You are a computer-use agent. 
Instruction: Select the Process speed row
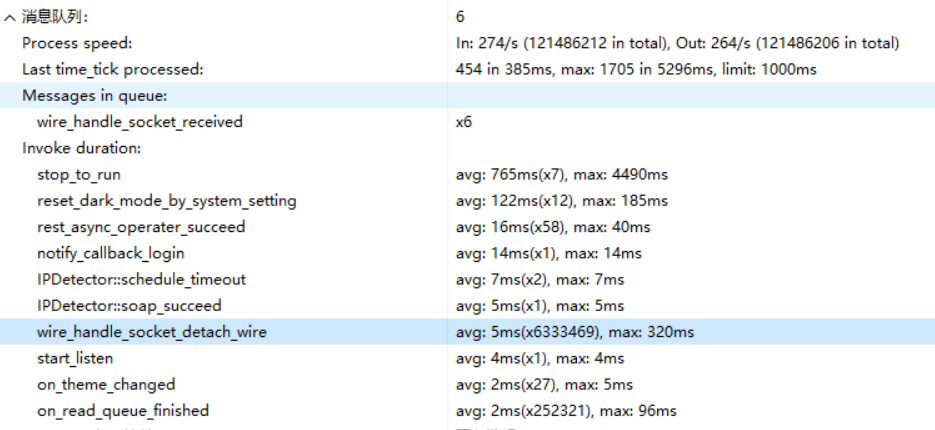[x=77, y=43]
